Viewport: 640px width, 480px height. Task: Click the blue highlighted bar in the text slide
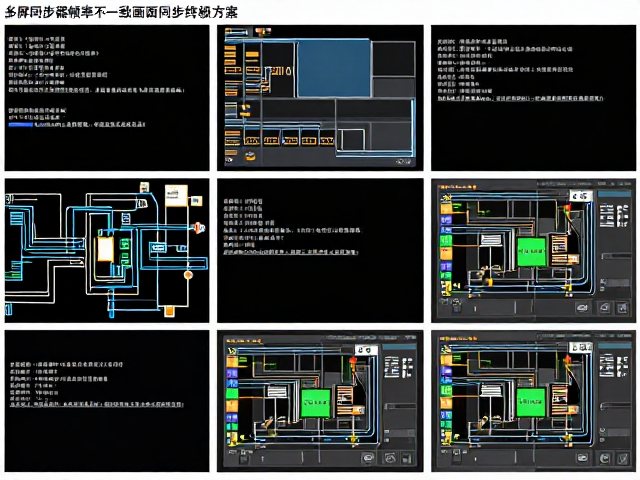point(20,124)
